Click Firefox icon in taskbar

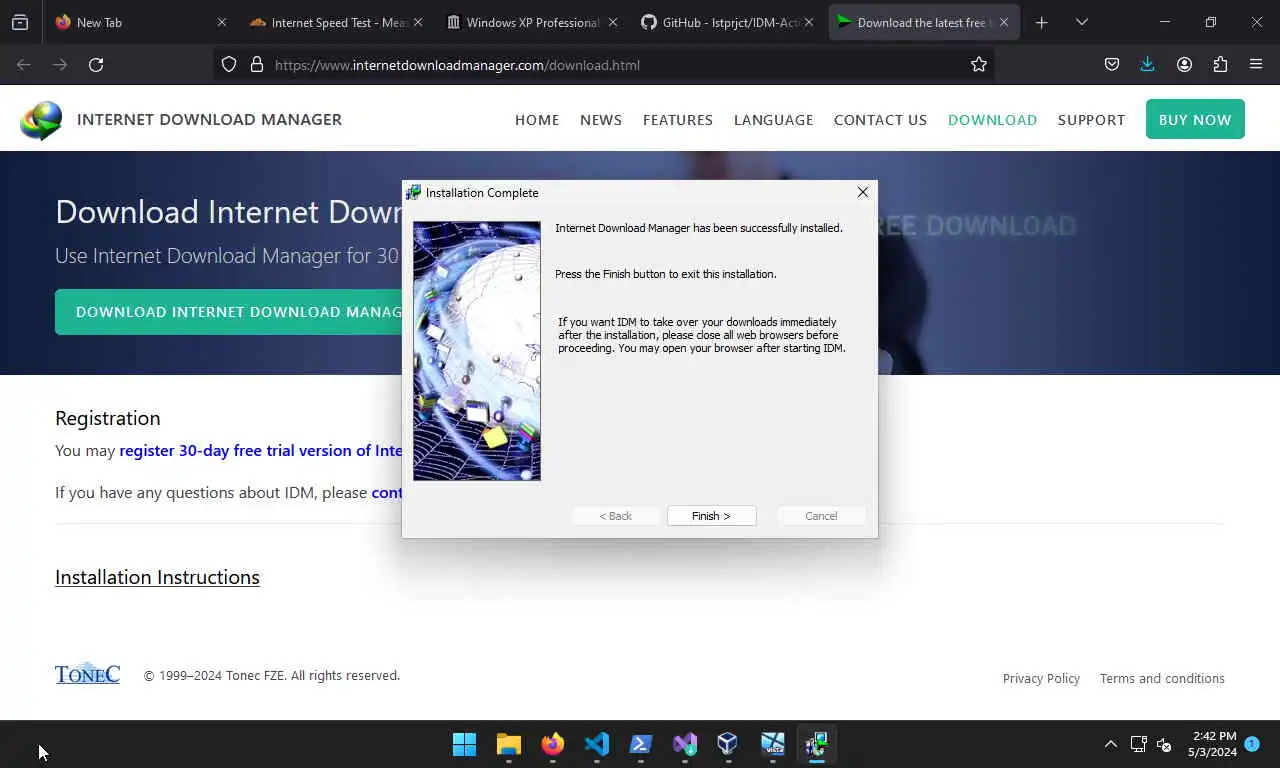click(x=553, y=744)
